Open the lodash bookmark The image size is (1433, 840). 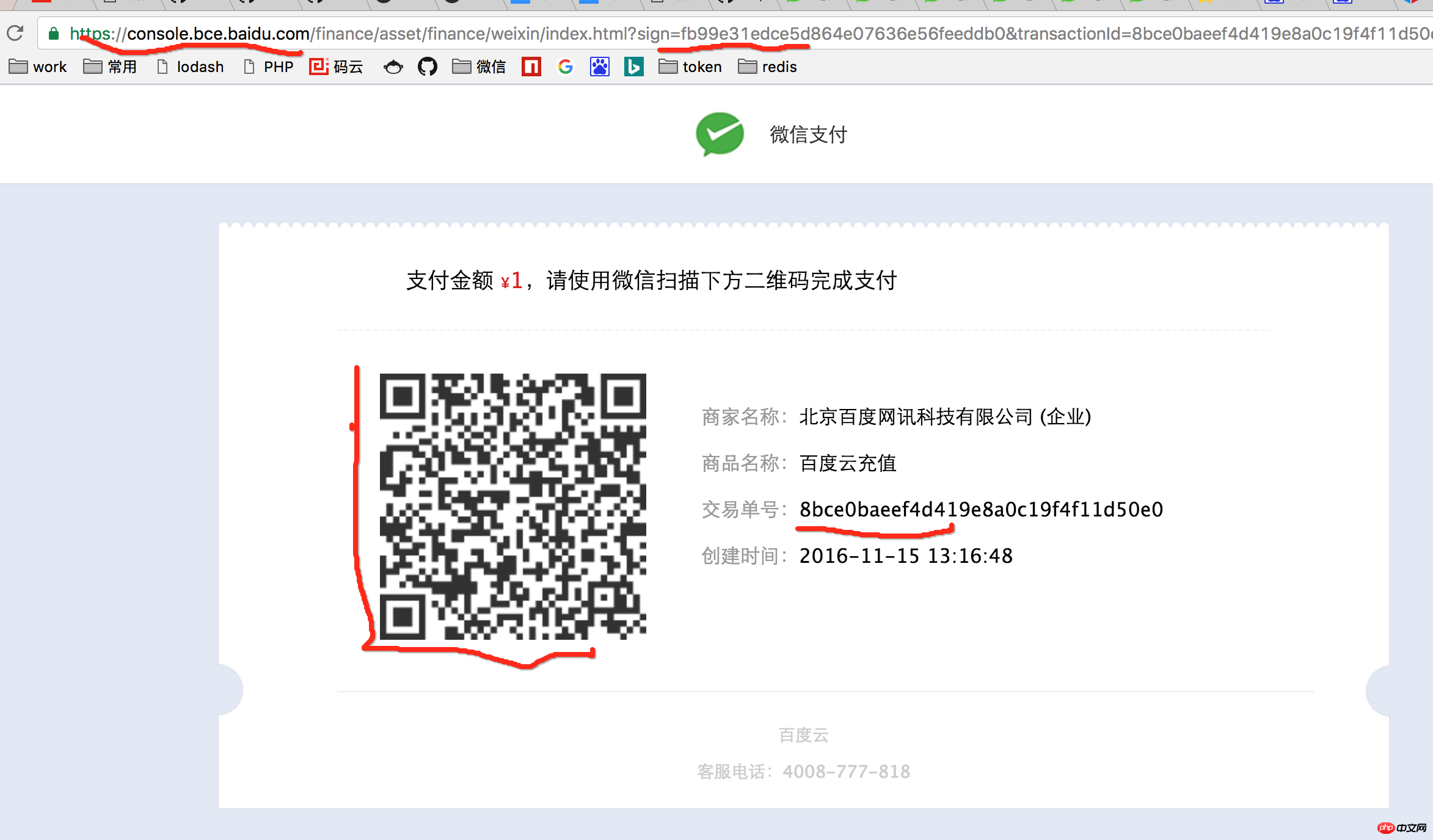click(191, 67)
